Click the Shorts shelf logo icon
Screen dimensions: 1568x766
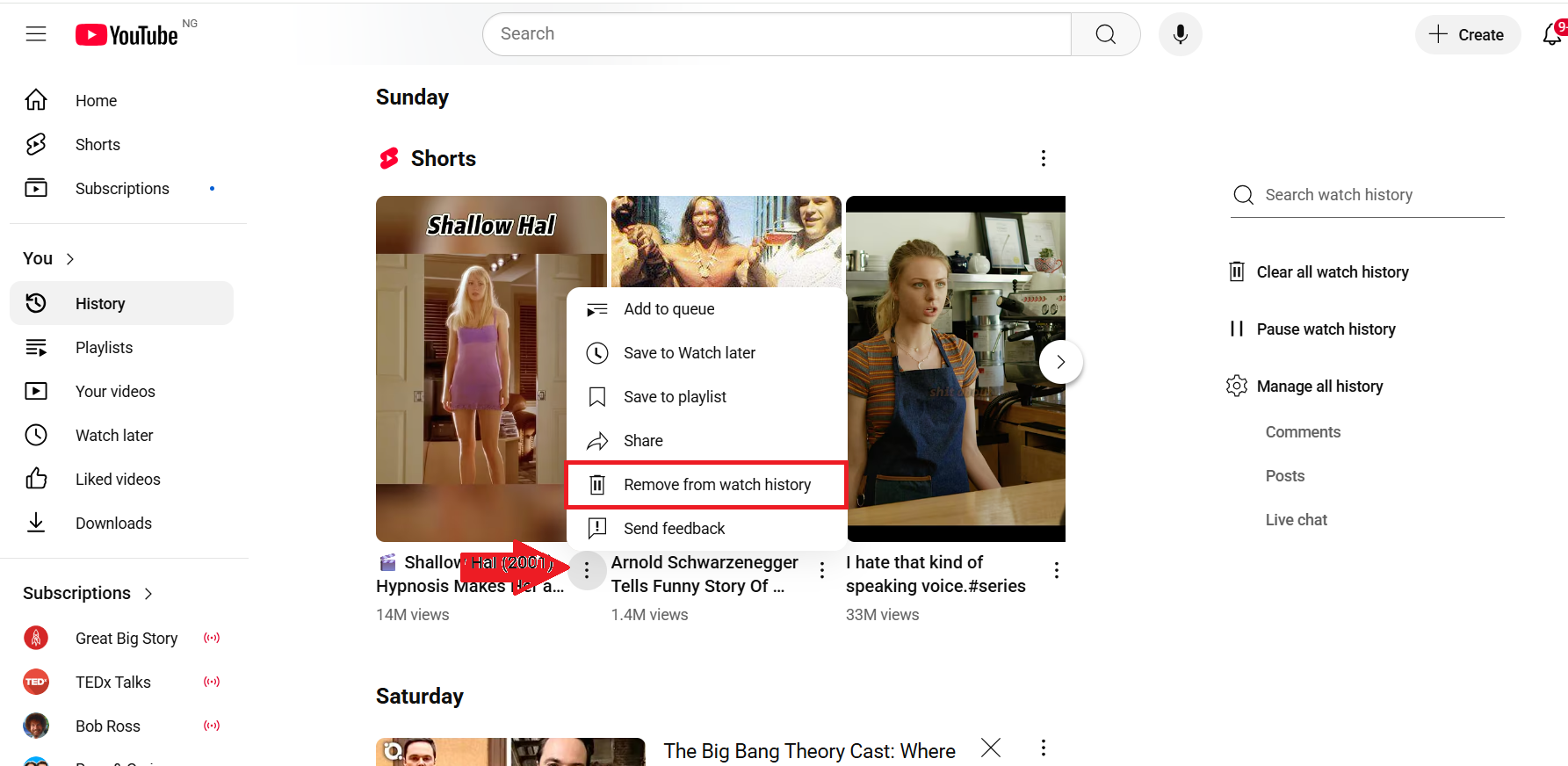pyautogui.click(x=389, y=158)
